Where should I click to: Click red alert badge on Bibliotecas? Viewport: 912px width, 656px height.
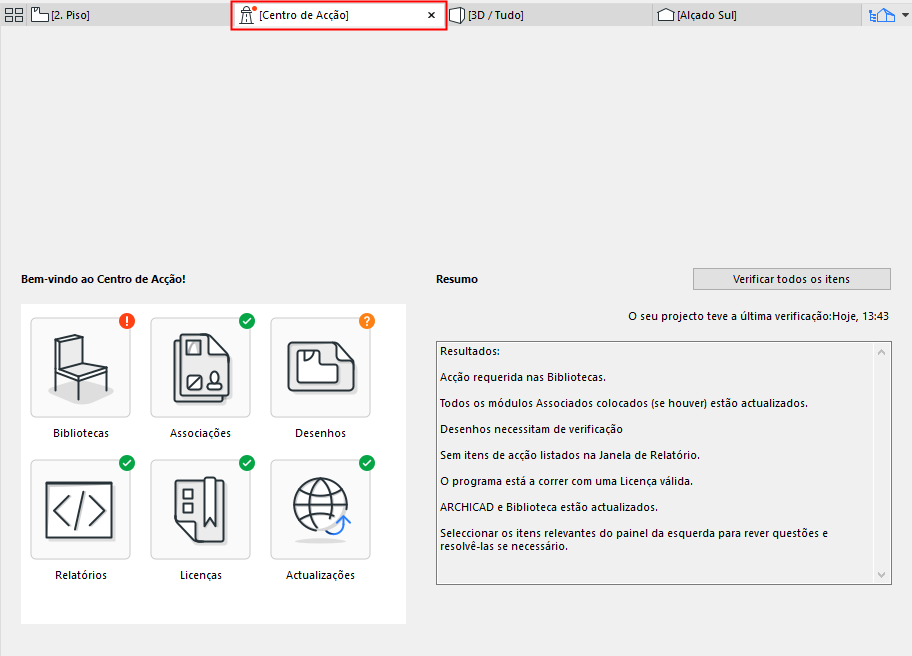[x=127, y=320]
